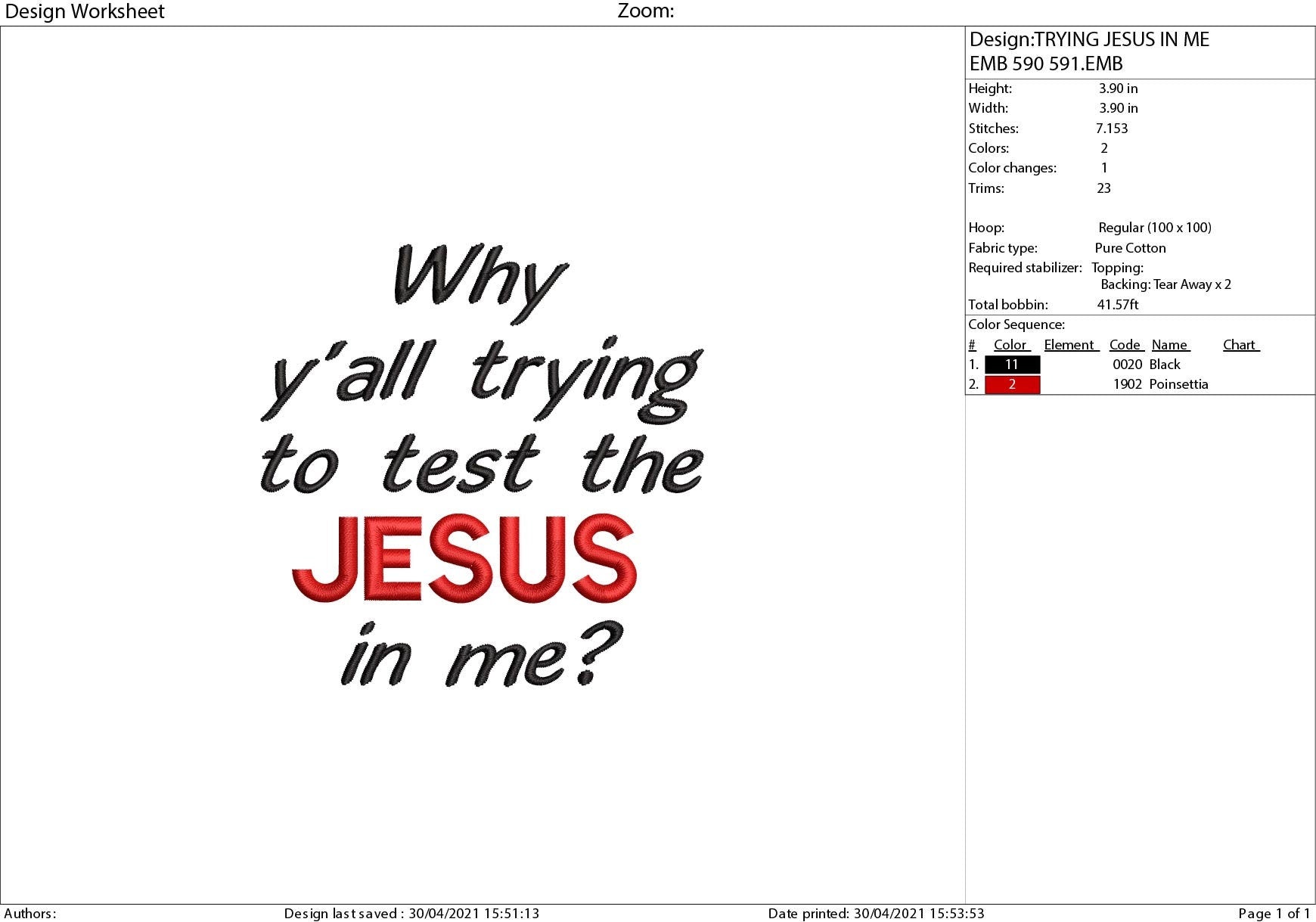Click the thread name 'Poinsettia'
The height and width of the screenshot is (922, 1316).
[x=1178, y=384]
